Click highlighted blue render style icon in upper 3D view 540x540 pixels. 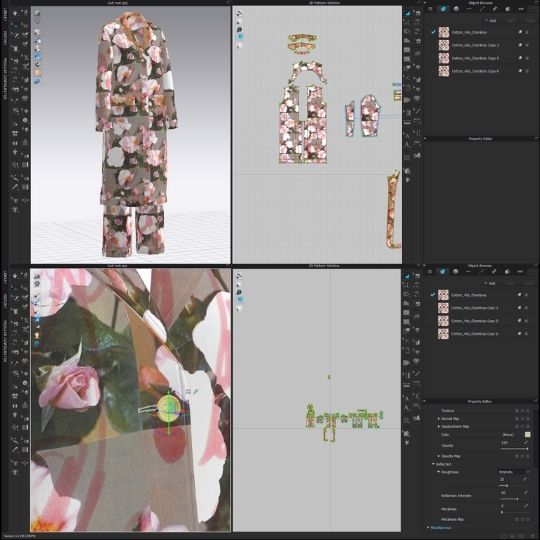pos(37,56)
